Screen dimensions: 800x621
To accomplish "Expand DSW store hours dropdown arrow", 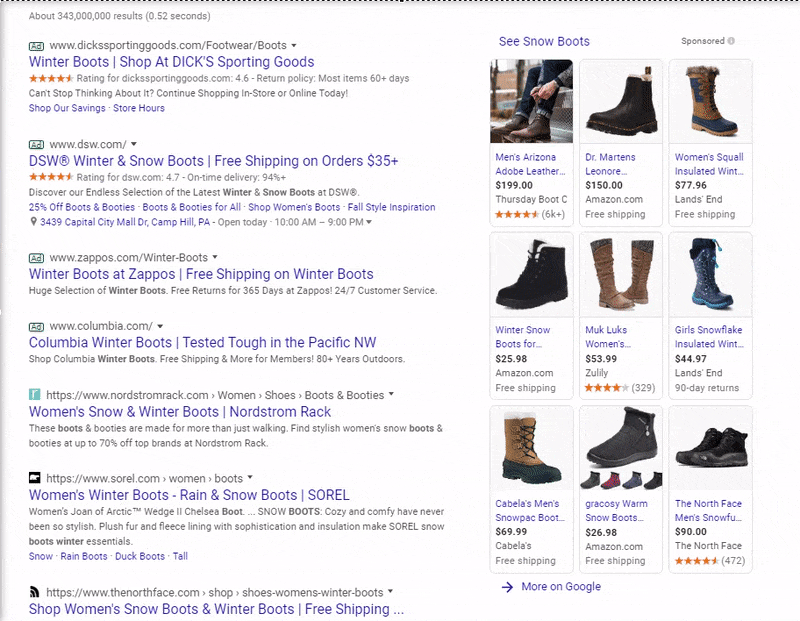I will 369,222.
